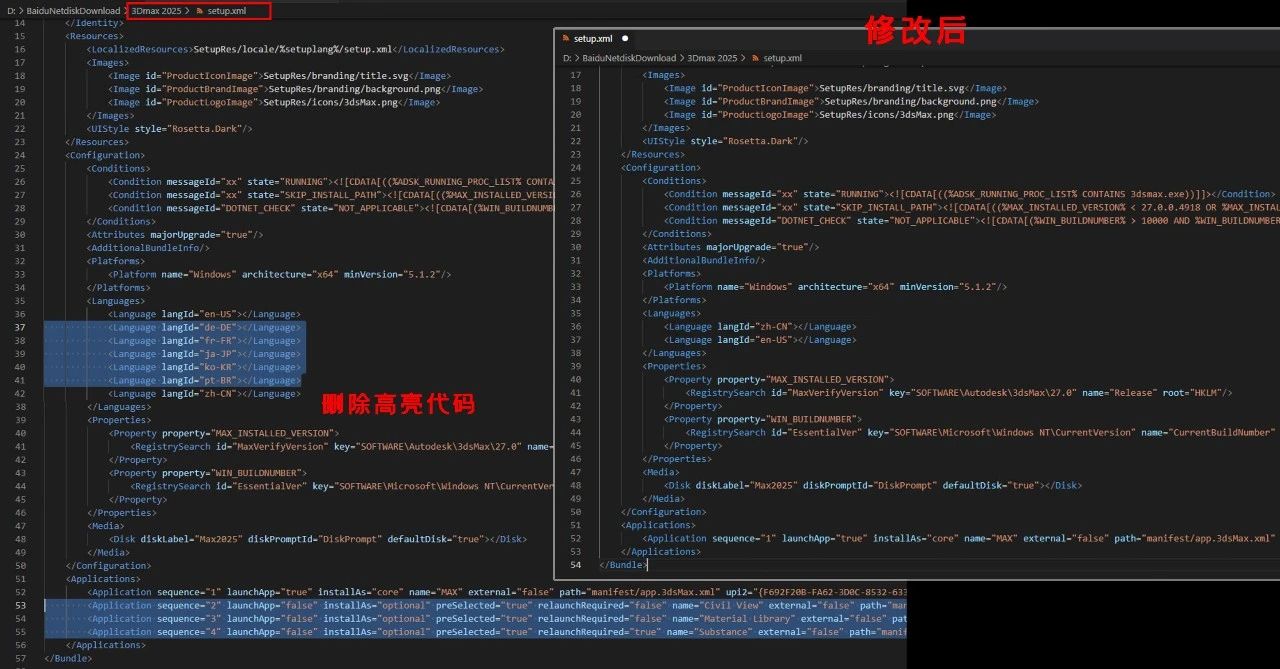Click the langId "de-DE" Language line

pos(204,327)
